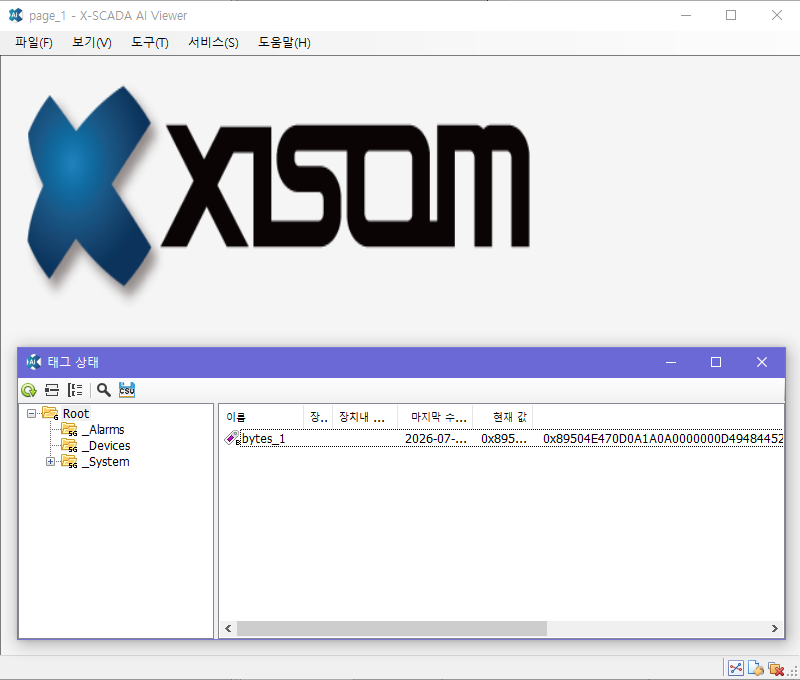
Task: Select the bytes_1 tag row name
Action: [263, 439]
